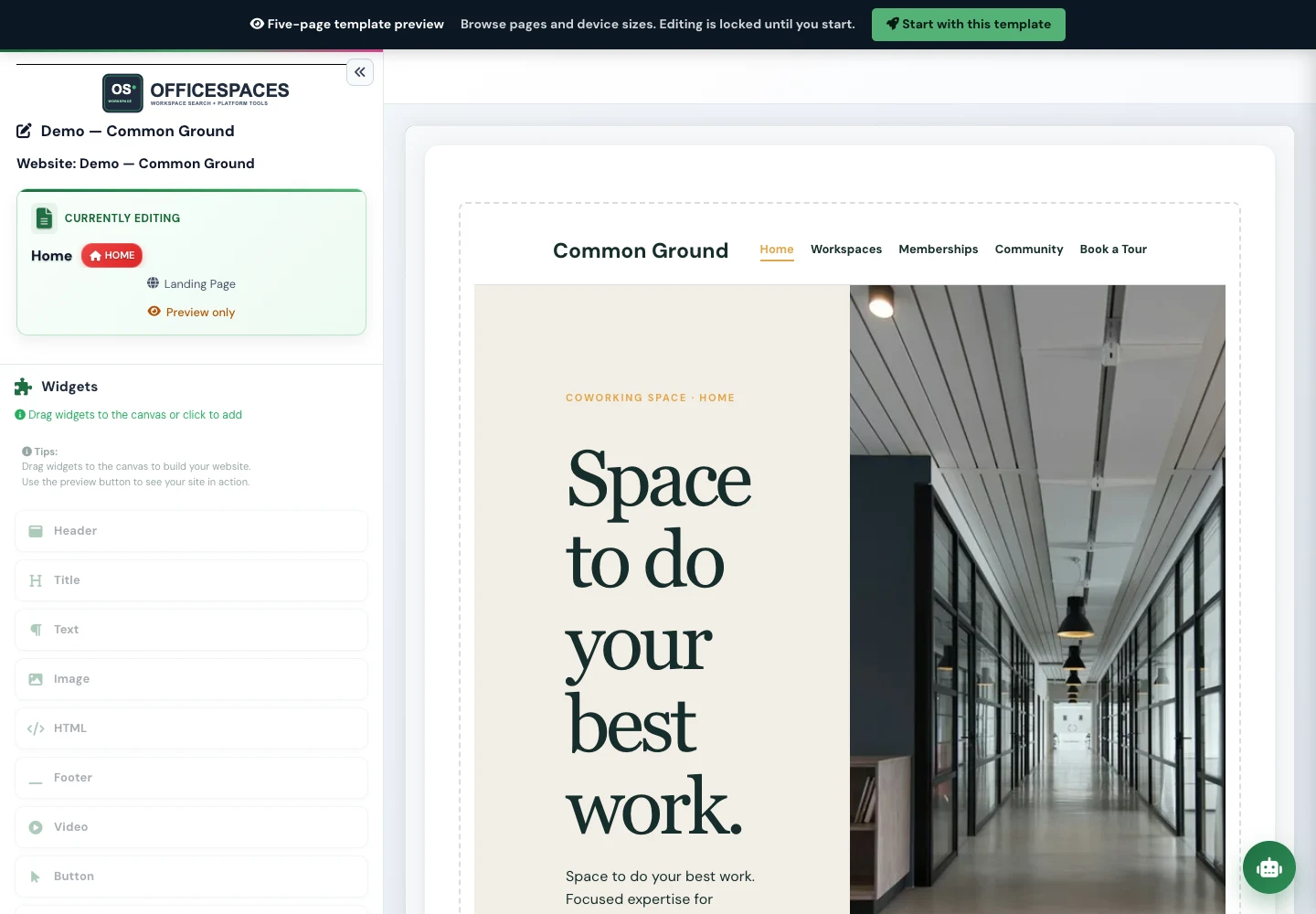Click the code brackets icon of HTML widget
The width and height of the screenshot is (1316, 914).
point(36,728)
